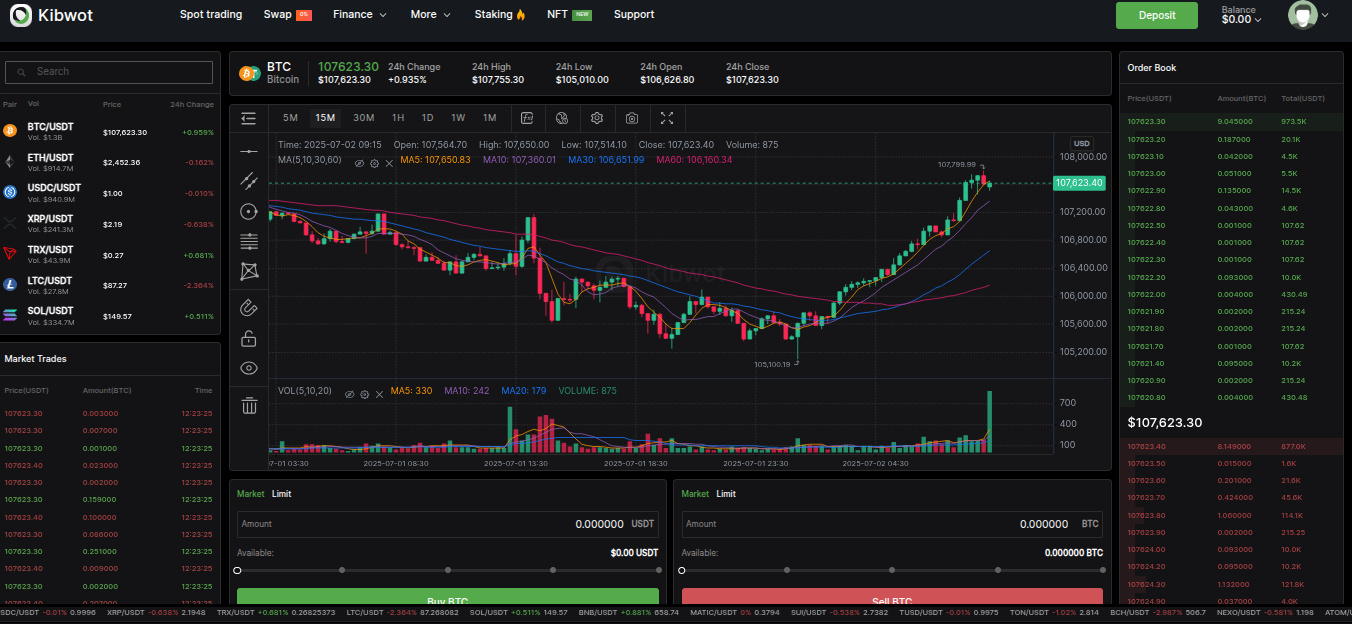Enable the magnet snap mode

pos(249,308)
